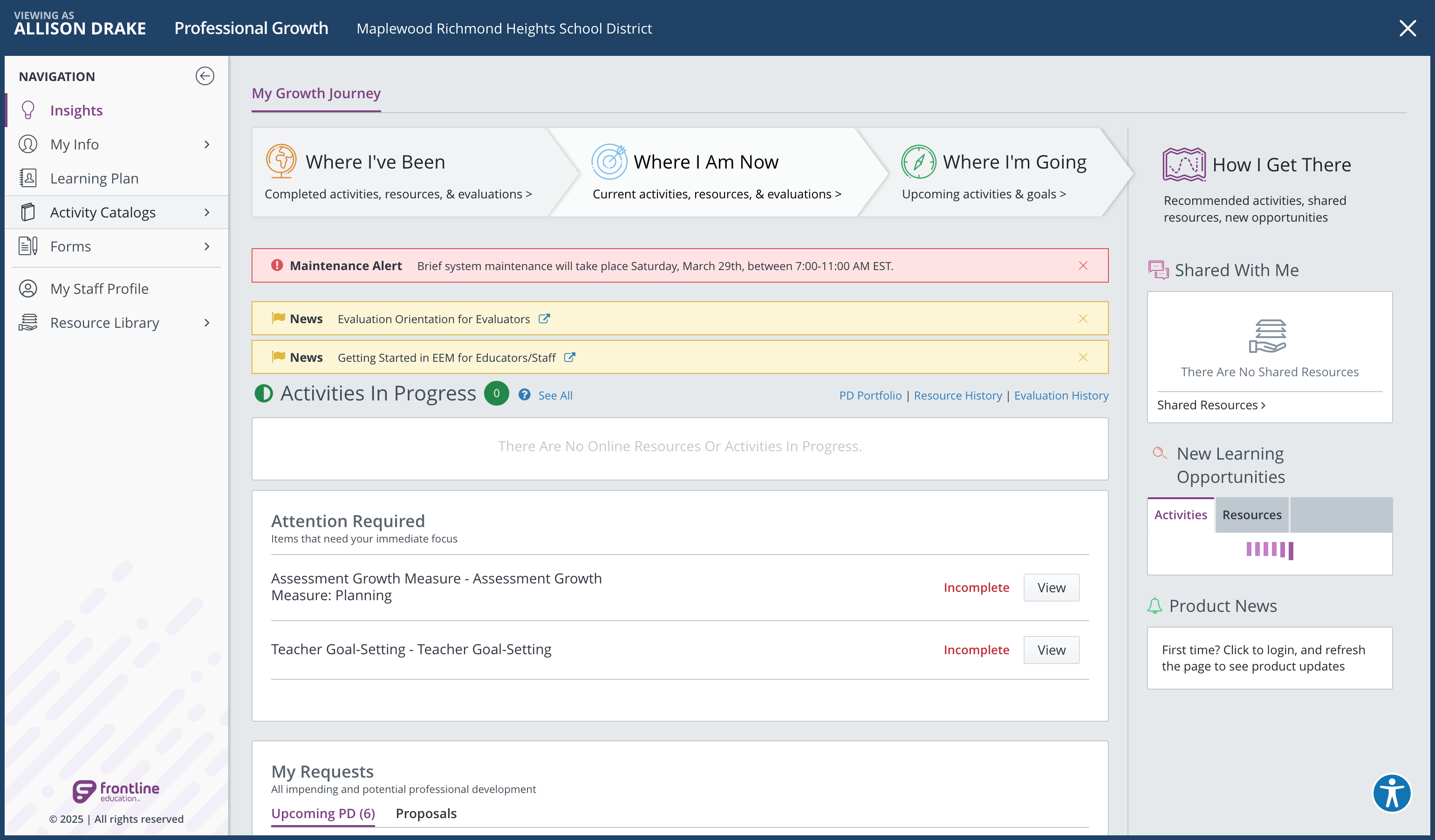Screen dimensions: 1435x840
Task: Click the Activity Catalogs book icon
Action: pyautogui.click(x=28, y=212)
